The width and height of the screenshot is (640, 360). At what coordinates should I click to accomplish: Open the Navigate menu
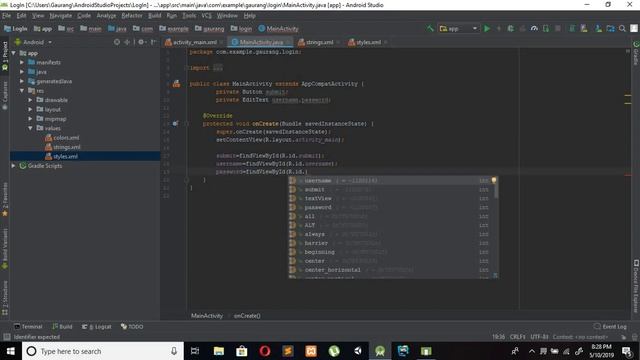coord(60,16)
